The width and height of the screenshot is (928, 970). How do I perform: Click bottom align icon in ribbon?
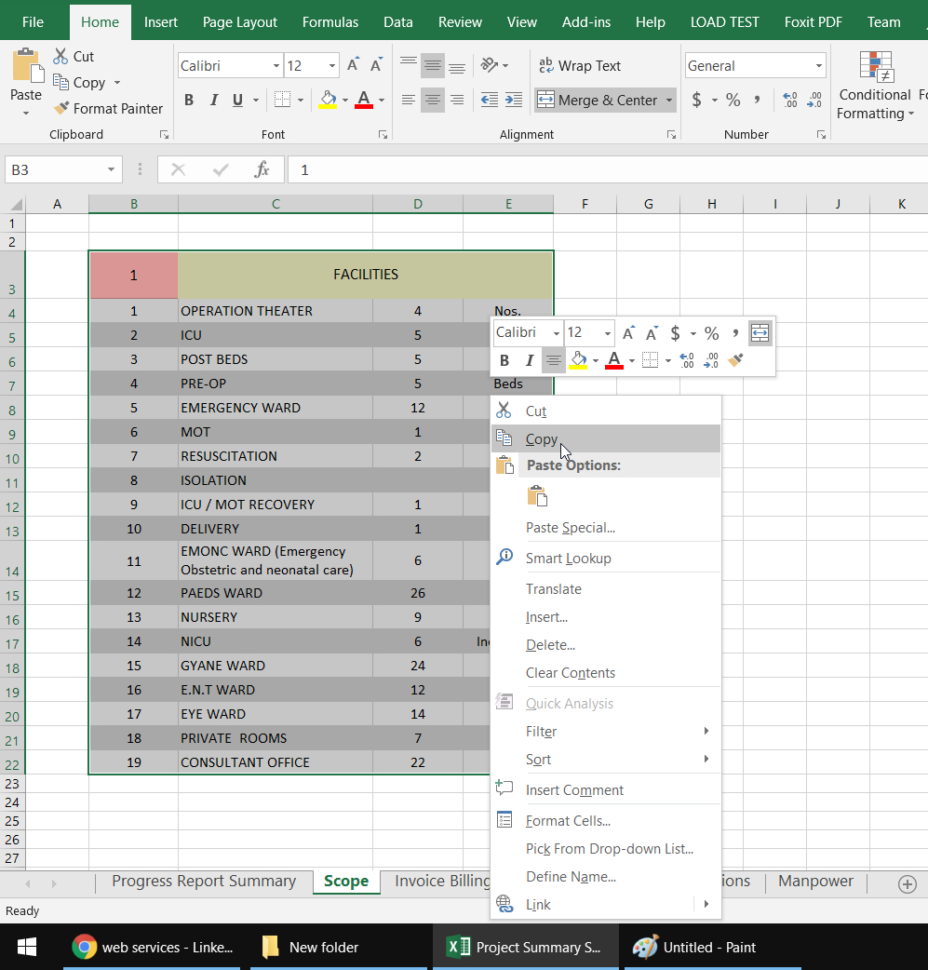pos(457,65)
